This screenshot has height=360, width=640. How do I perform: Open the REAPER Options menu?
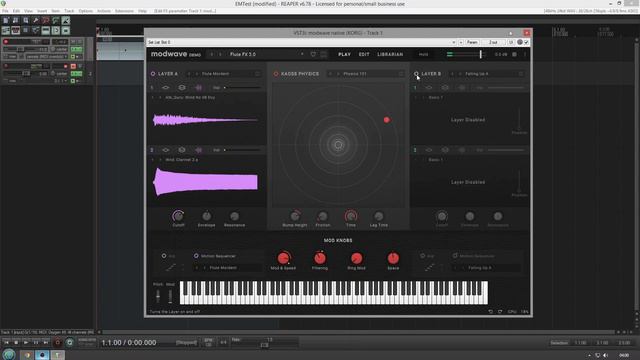pyautogui.click(x=85, y=11)
